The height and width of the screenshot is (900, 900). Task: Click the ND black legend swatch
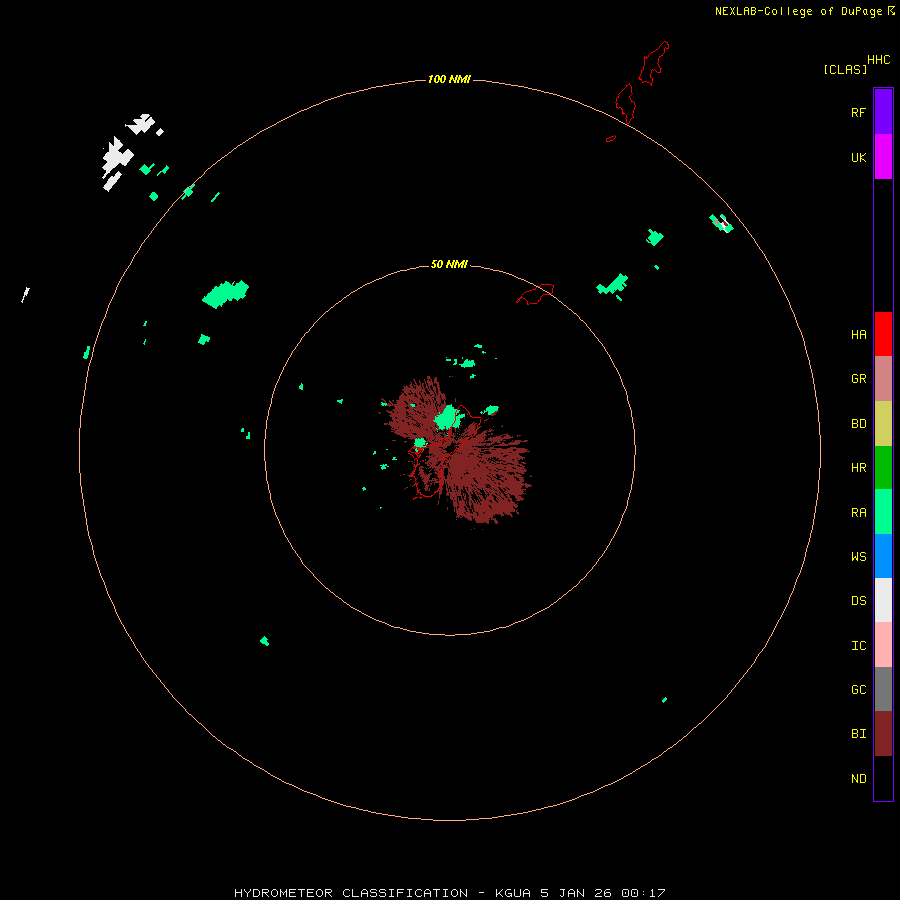click(883, 778)
